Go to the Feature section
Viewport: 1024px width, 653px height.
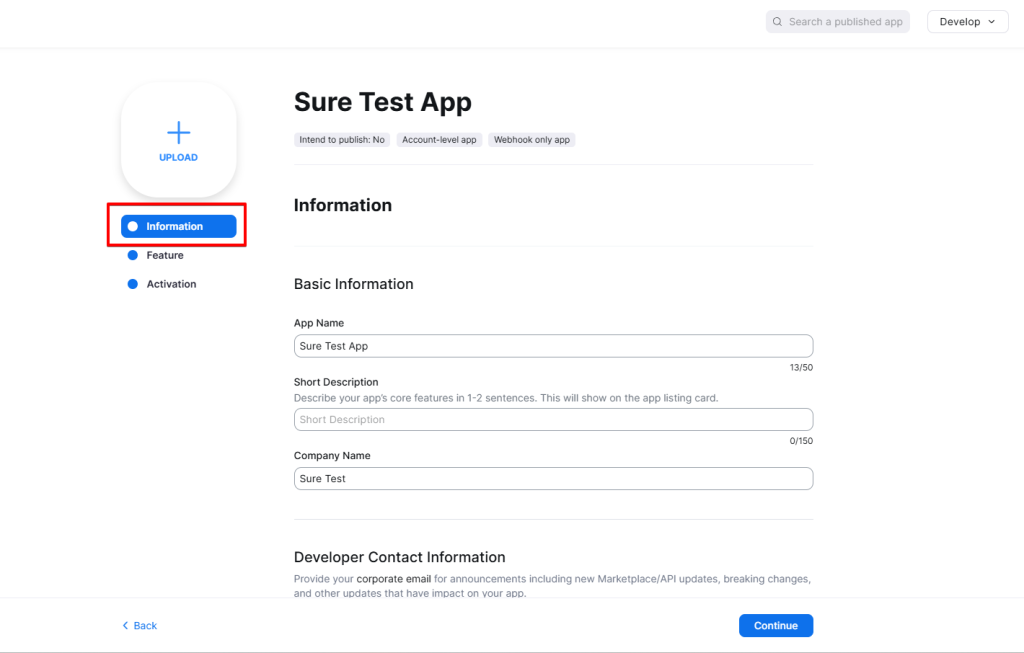point(165,255)
